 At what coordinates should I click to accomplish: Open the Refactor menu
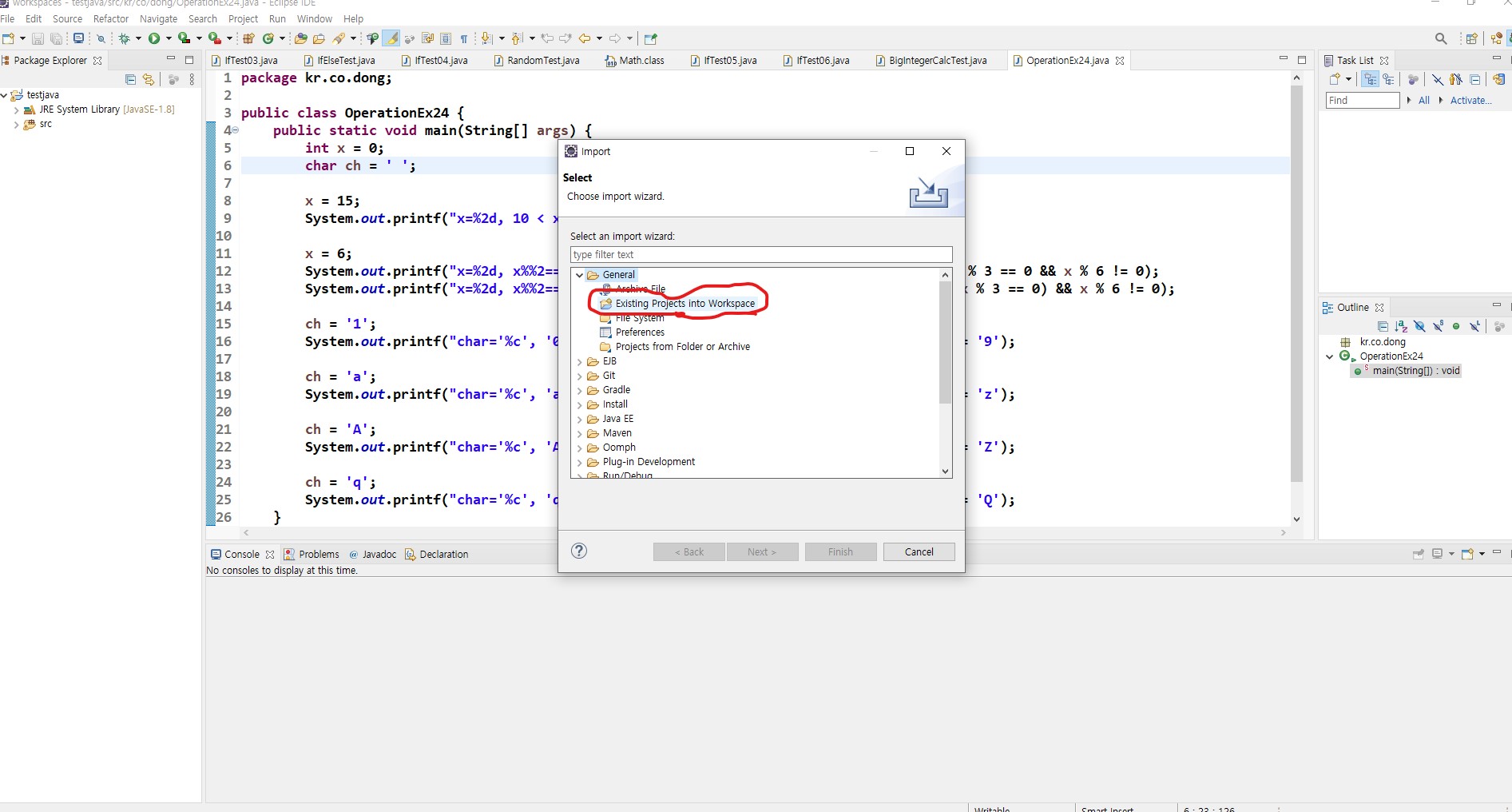pyautogui.click(x=110, y=18)
